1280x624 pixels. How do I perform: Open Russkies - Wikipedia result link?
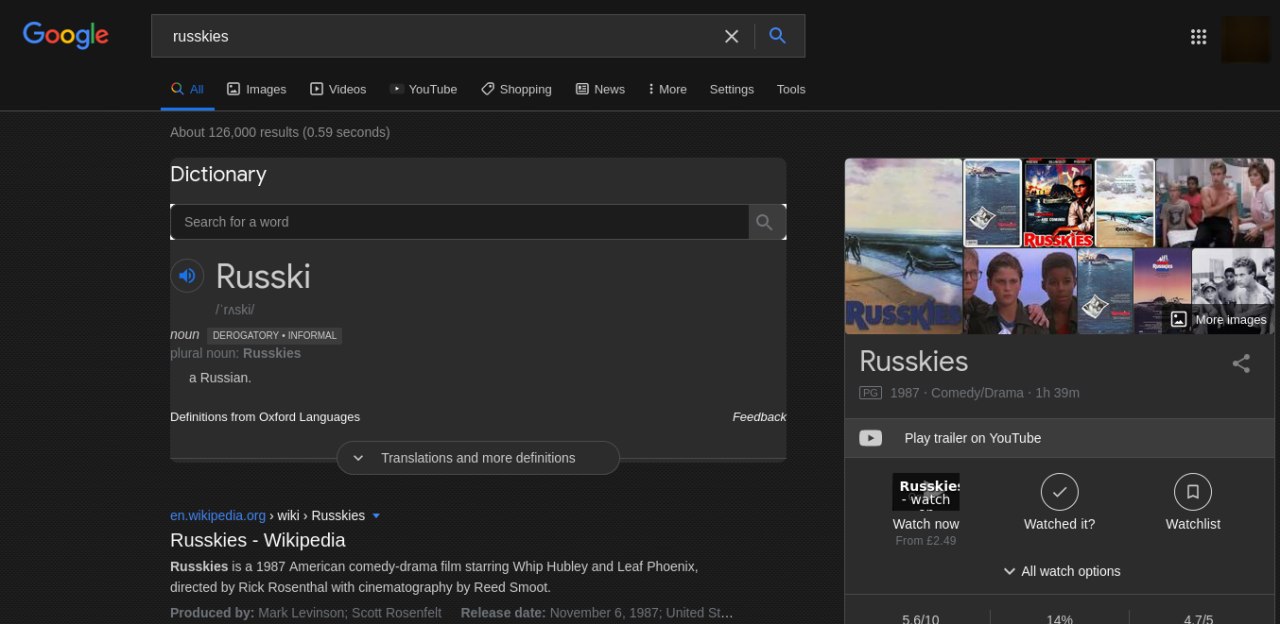pos(258,540)
